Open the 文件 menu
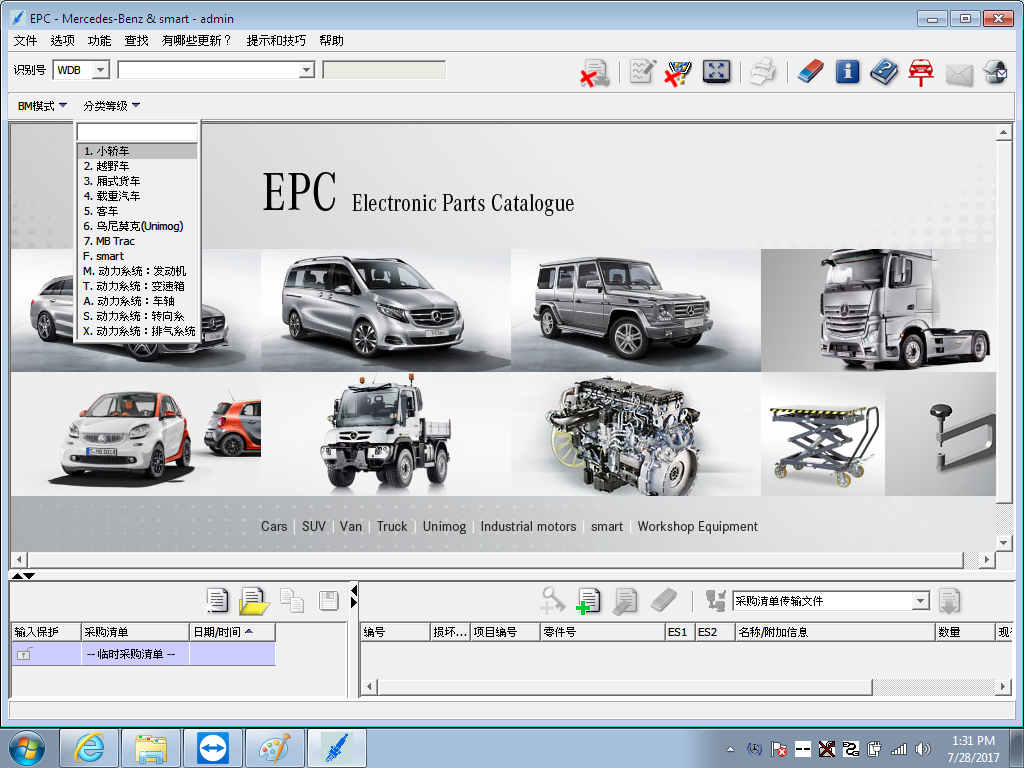 (x=25, y=40)
